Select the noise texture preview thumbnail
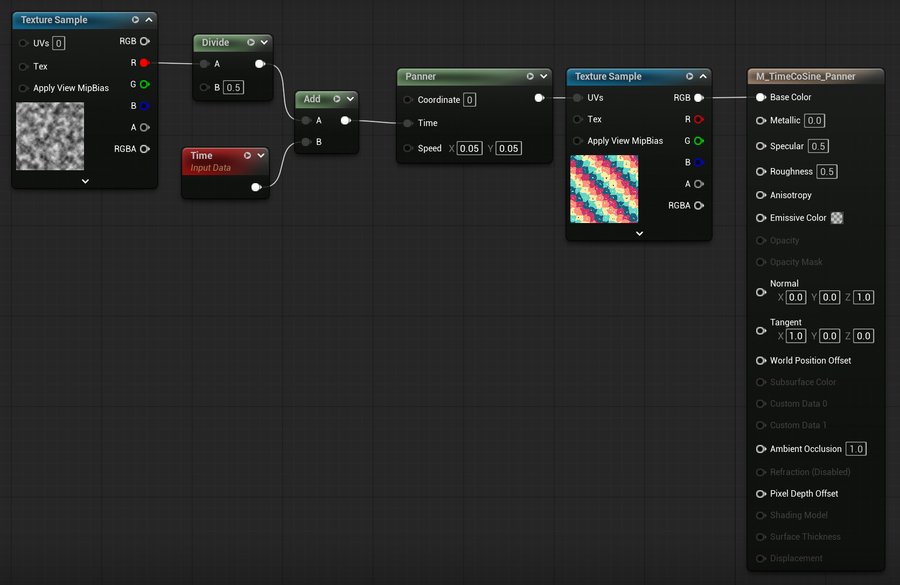The width and height of the screenshot is (900, 585). tap(50, 136)
